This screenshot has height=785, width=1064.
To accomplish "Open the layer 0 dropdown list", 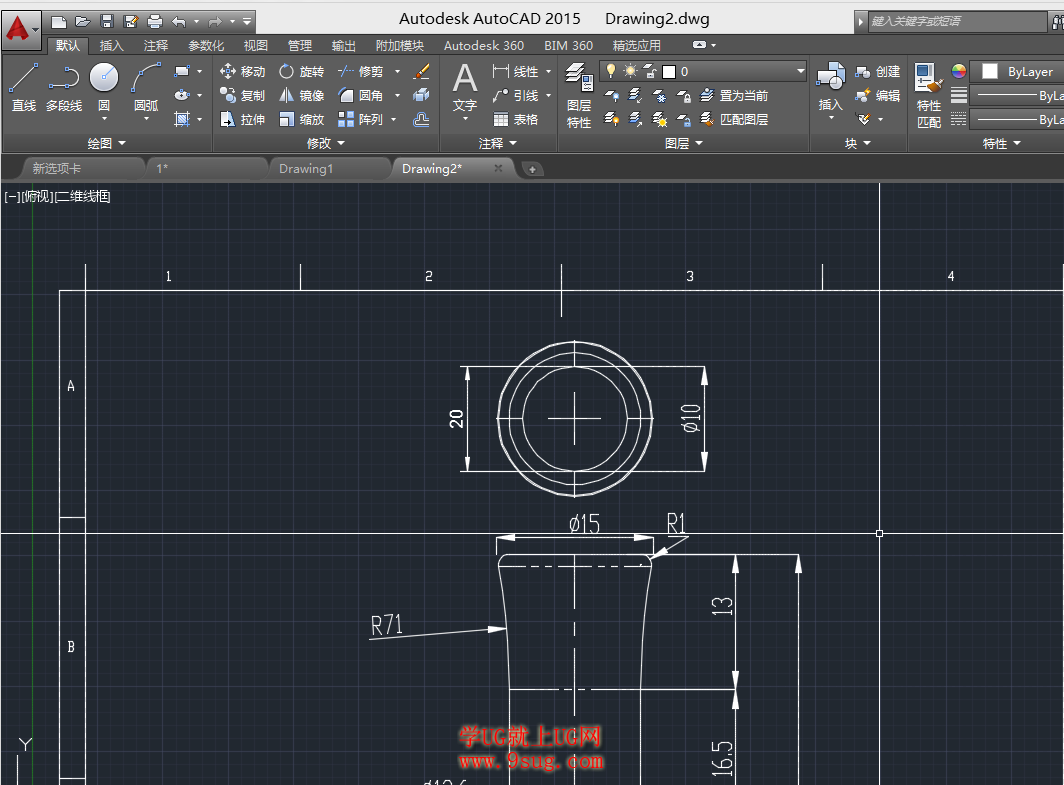I will point(800,71).
